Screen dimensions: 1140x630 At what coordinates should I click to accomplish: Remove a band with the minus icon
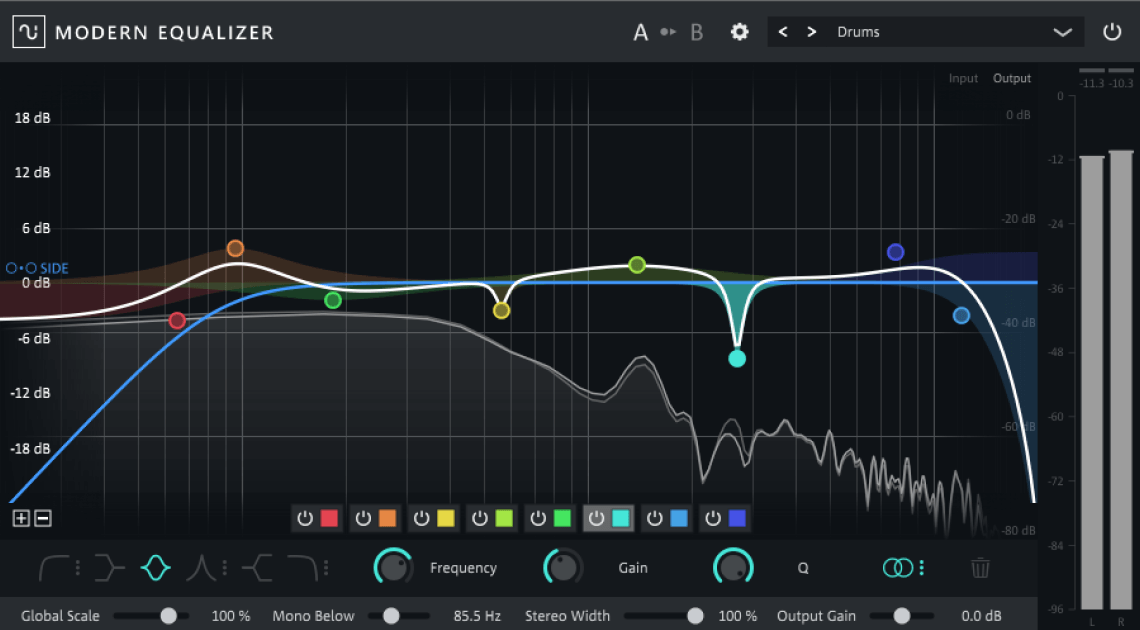point(43,518)
